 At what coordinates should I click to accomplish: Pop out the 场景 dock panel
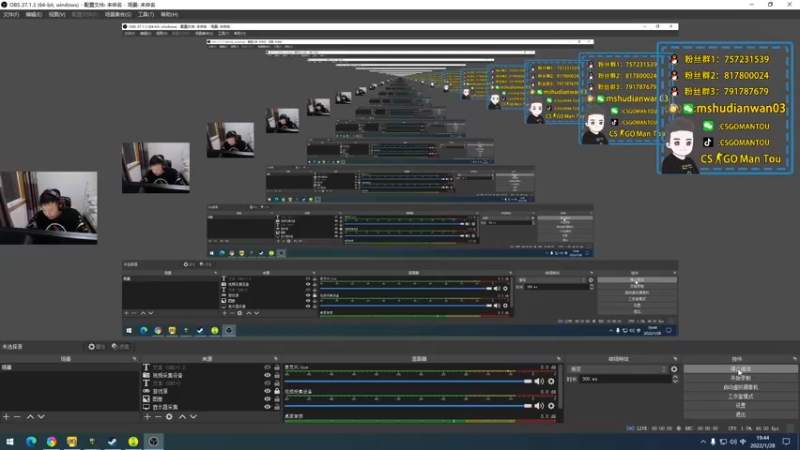click(135, 359)
